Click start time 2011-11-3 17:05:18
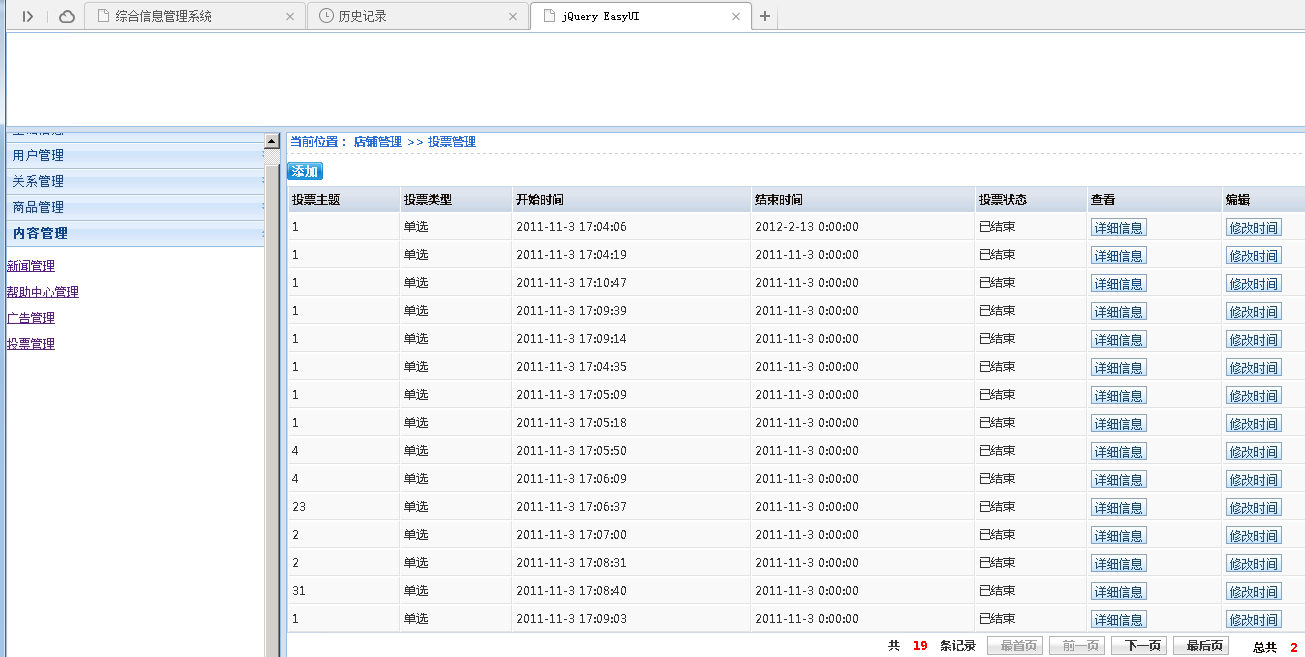Screen dimensions: 1305x657 point(571,423)
